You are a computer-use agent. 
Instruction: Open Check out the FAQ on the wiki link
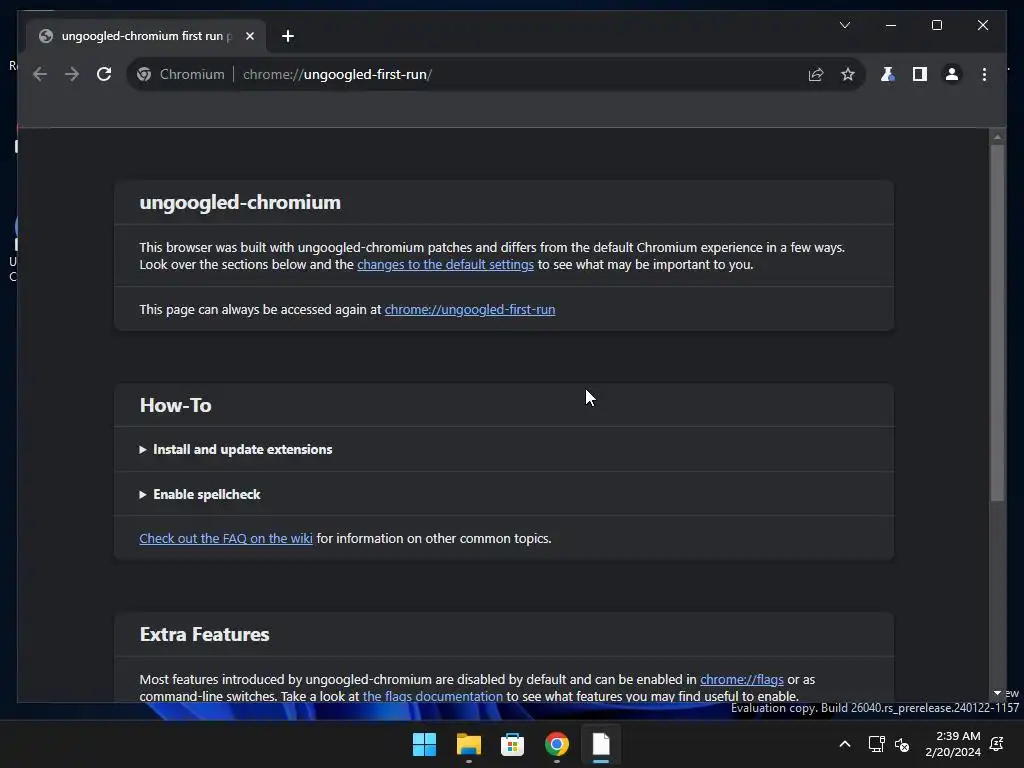pos(226,539)
